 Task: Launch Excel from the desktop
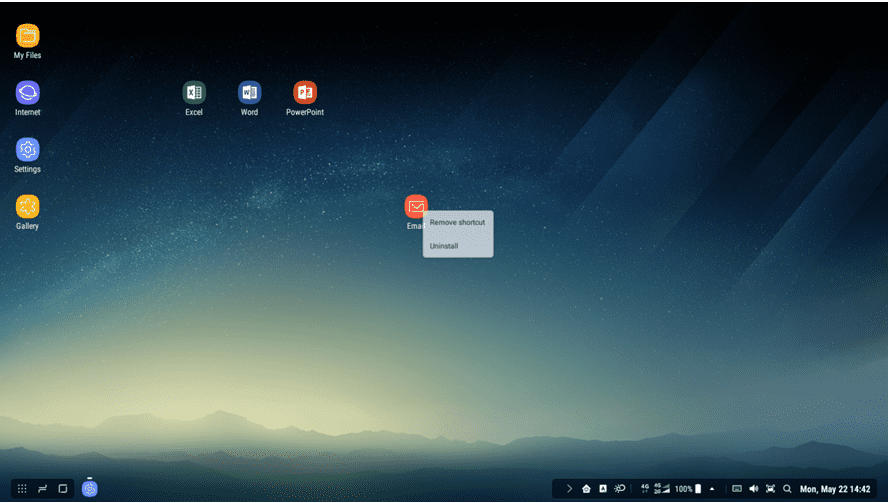(194, 93)
